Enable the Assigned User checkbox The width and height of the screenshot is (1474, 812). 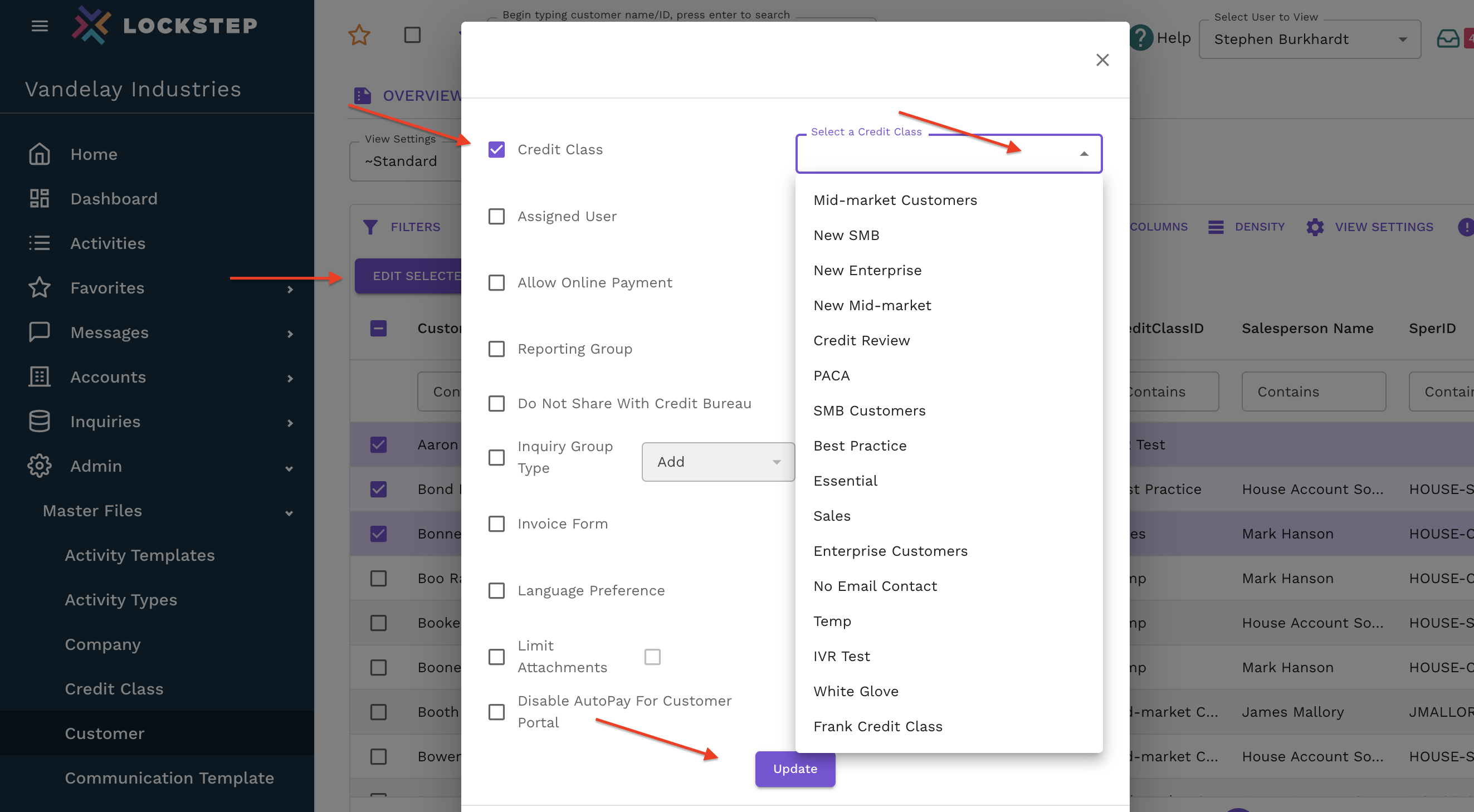[496, 216]
